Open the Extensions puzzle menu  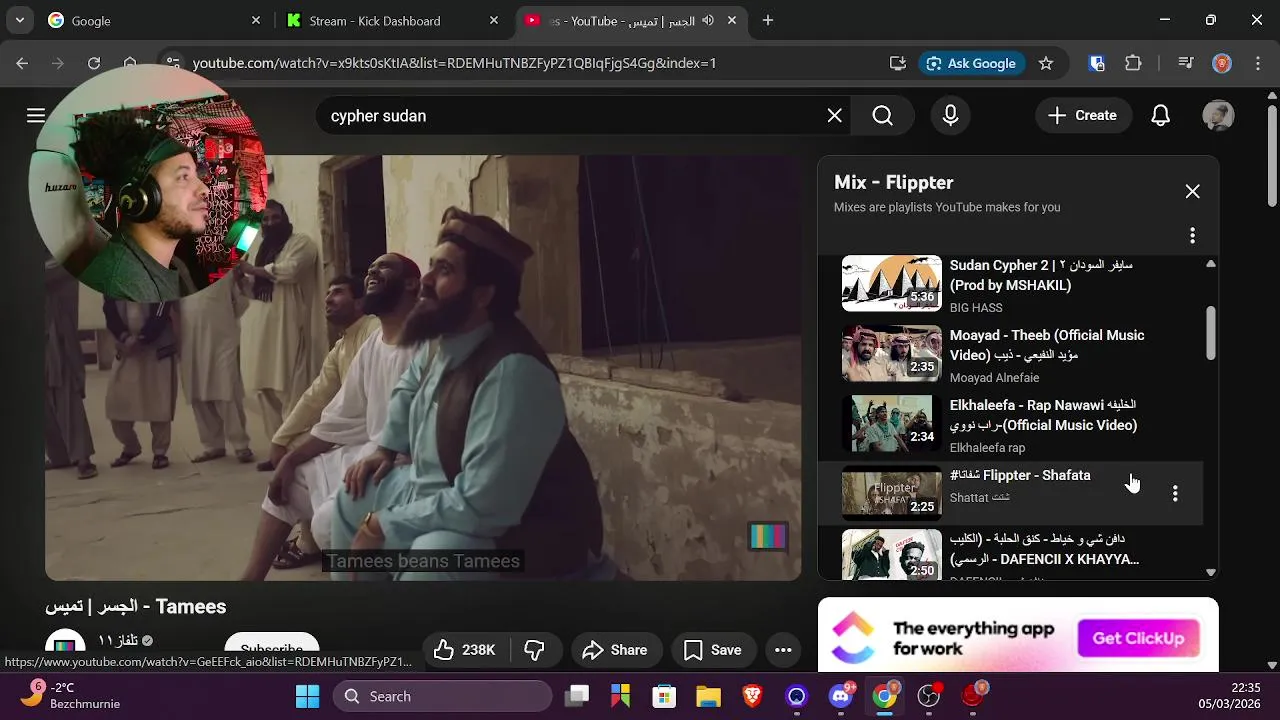click(x=1133, y=63)
